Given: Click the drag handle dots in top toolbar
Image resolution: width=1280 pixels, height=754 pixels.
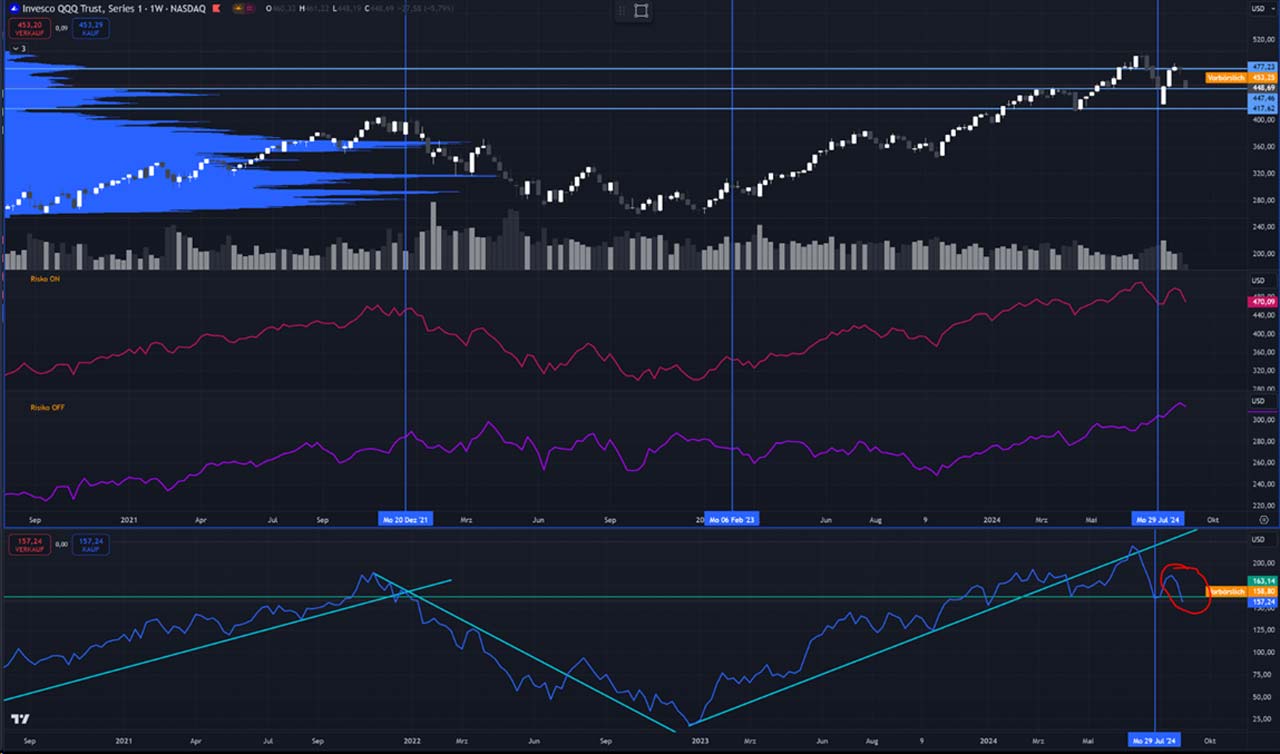Looking at the screenshot, I should 620,11.
